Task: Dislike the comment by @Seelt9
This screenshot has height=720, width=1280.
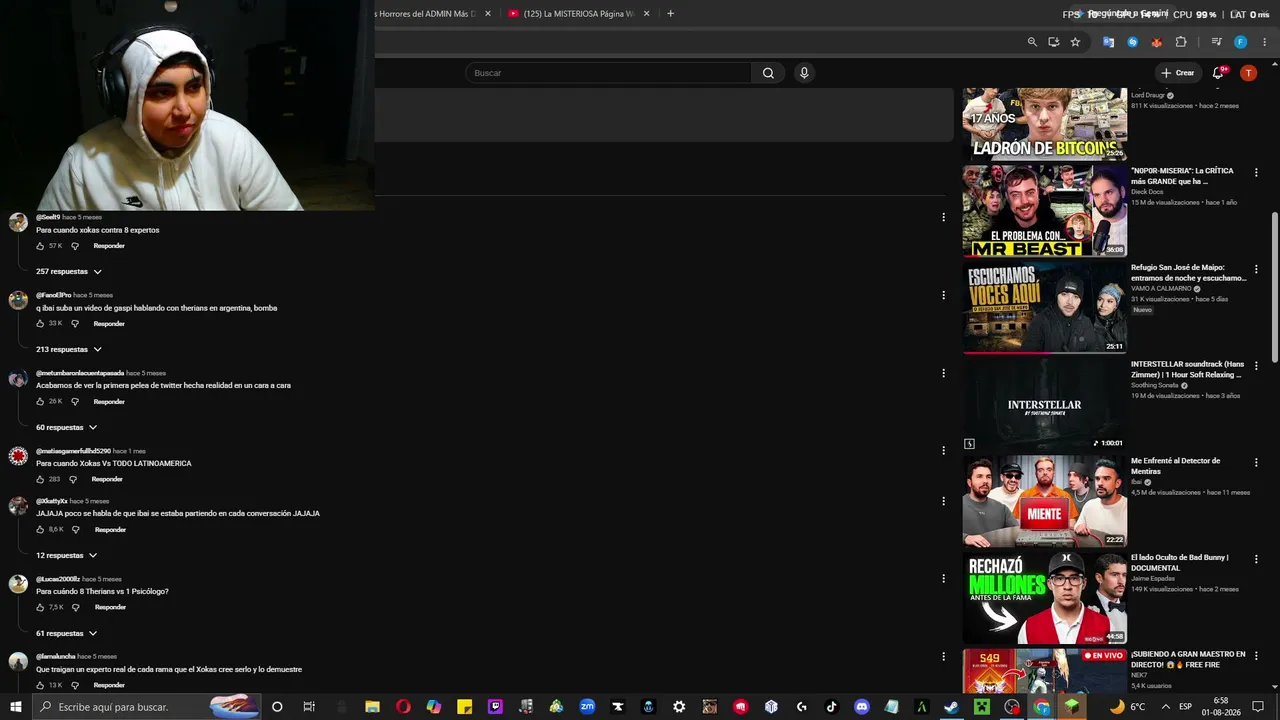Action: pos(75,246)
